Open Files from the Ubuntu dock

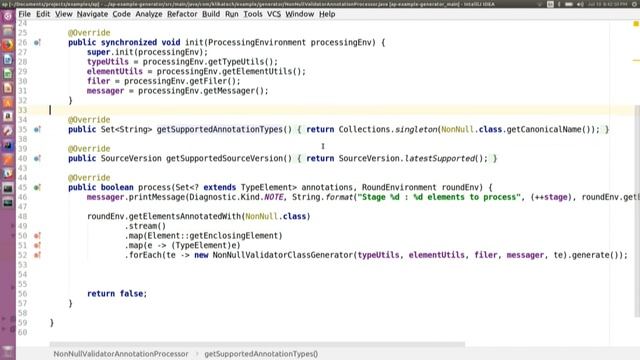tap(8, 31)
